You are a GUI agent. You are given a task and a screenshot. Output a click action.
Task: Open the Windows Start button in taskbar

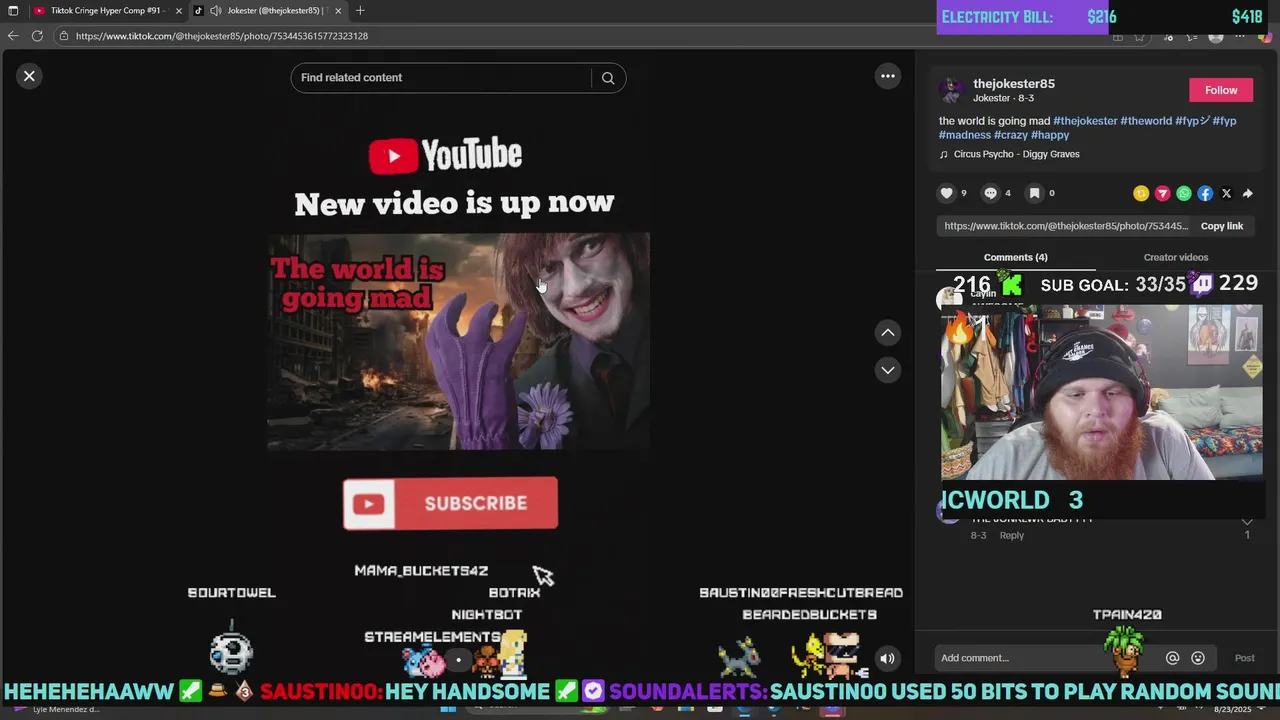pos(448,709)
